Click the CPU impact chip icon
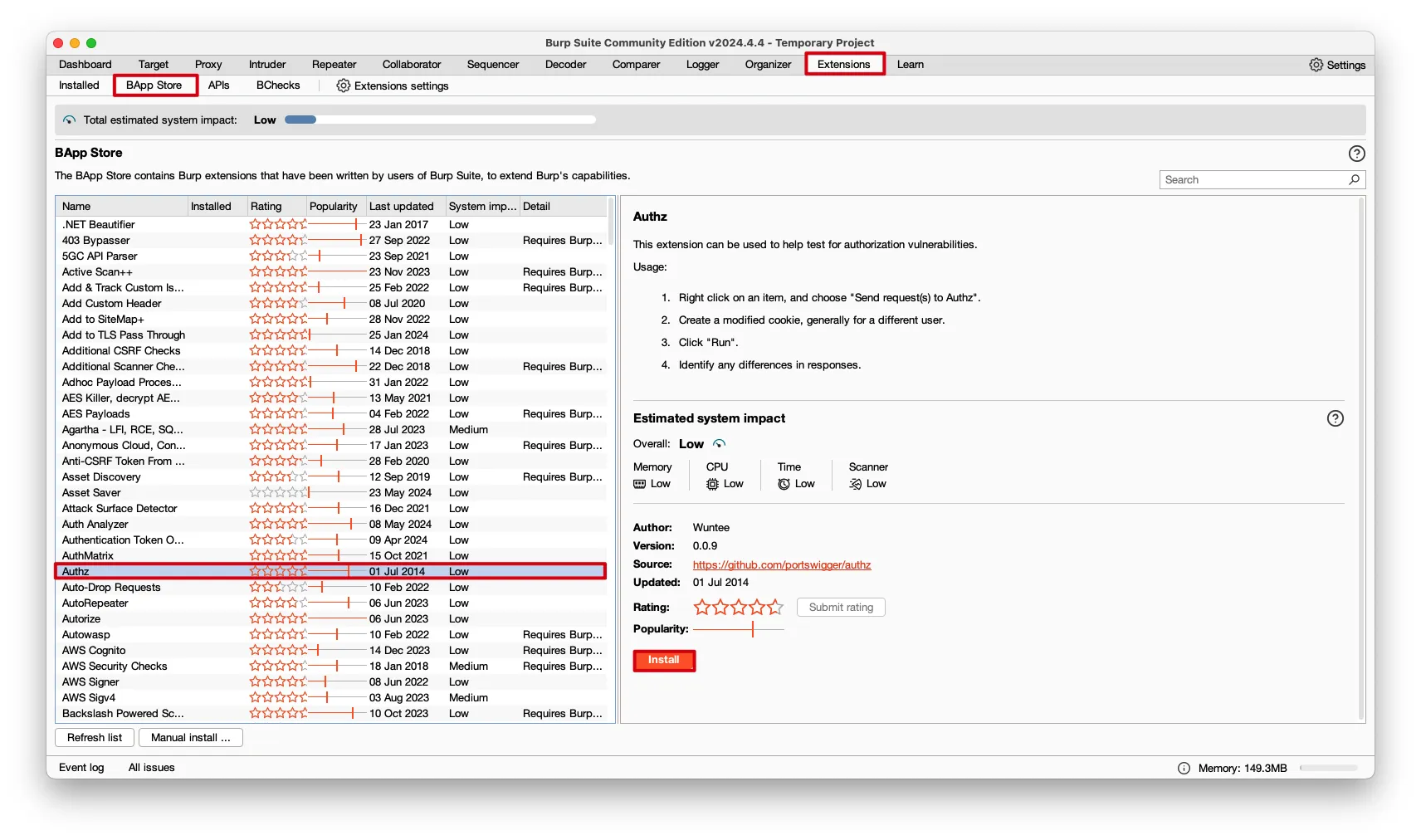The height and width of the screenshot is (840, 1421). [x=712, y=484]
